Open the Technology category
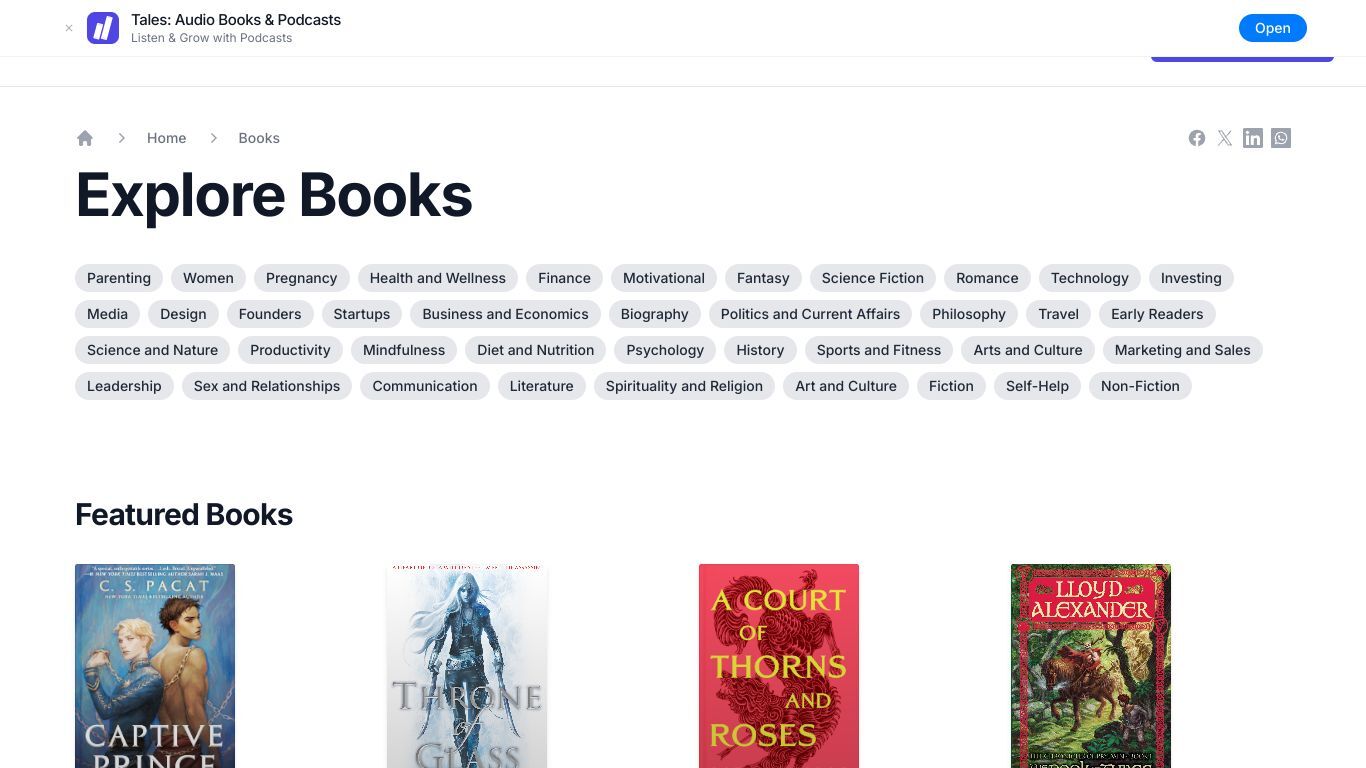1366x768 pixels. 1089,278
